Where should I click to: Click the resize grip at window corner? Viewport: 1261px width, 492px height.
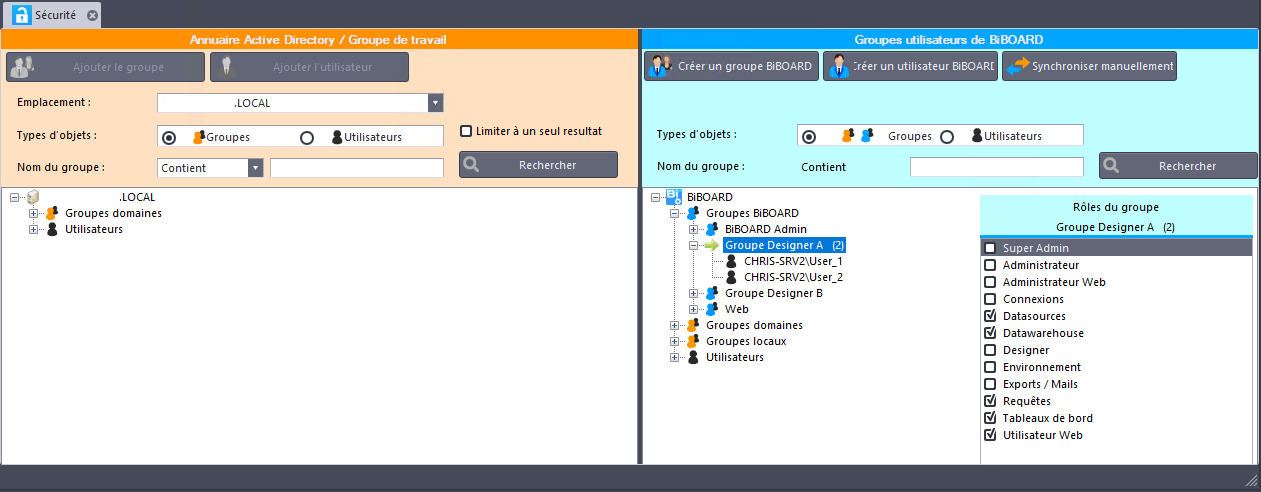coord(1250,480)
